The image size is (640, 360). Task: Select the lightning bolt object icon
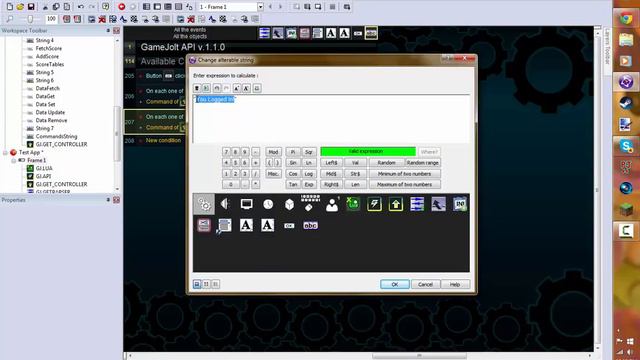pos(374,204)
